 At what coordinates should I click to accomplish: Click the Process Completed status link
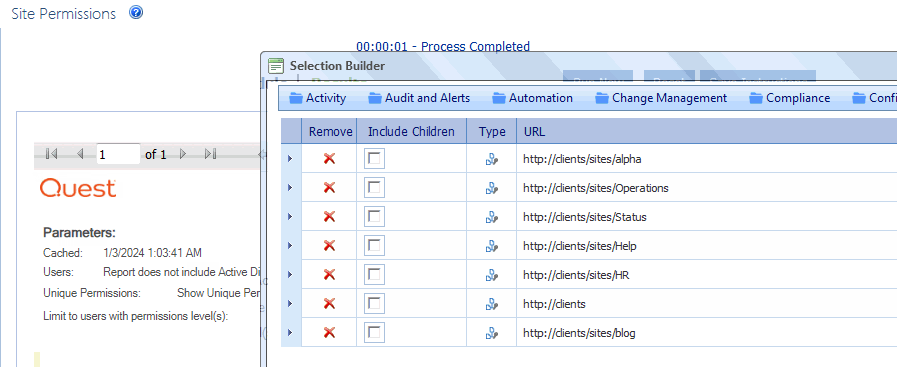tap(443, 46)
